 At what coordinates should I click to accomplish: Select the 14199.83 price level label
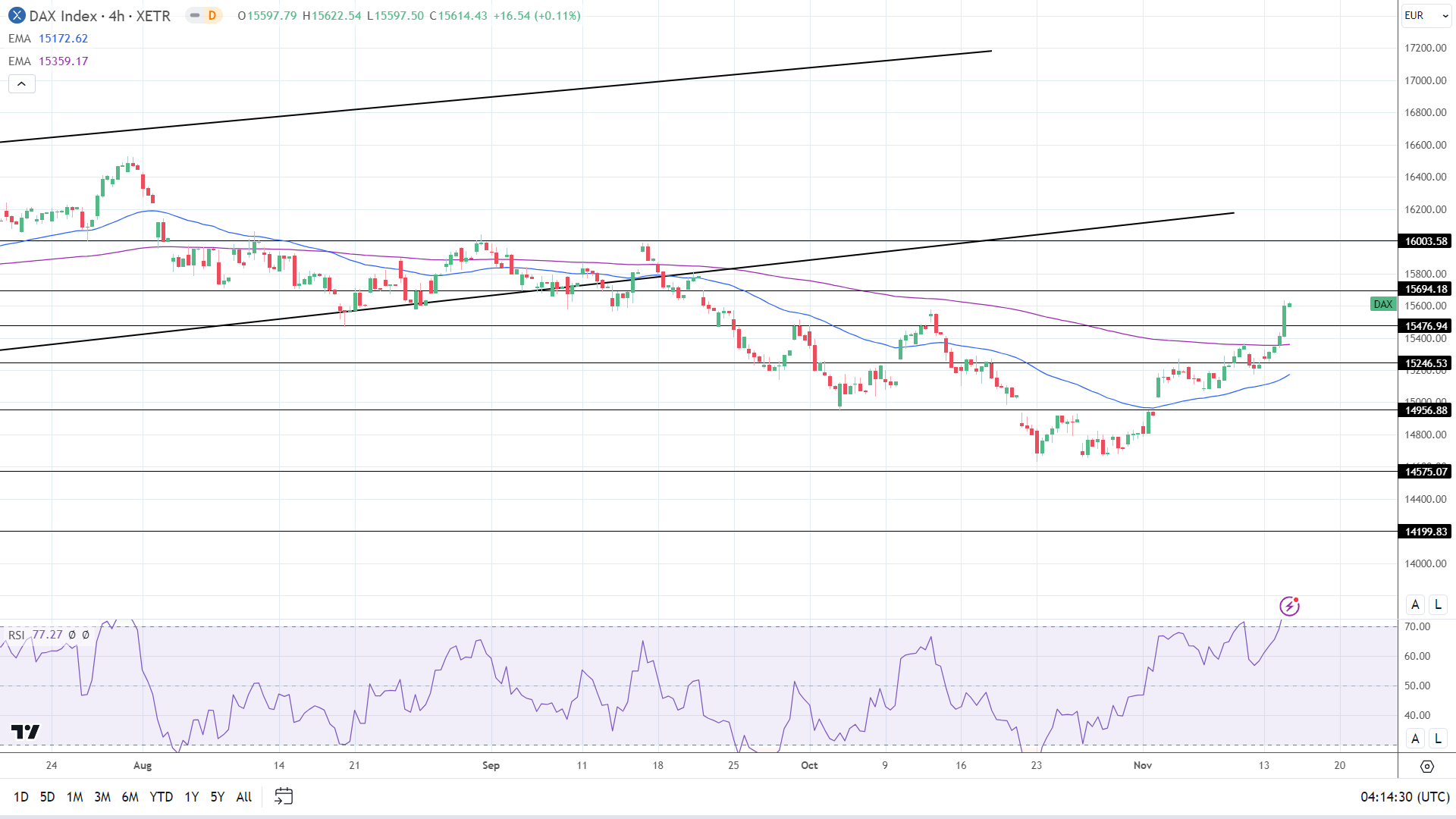tap(1425, 532)
